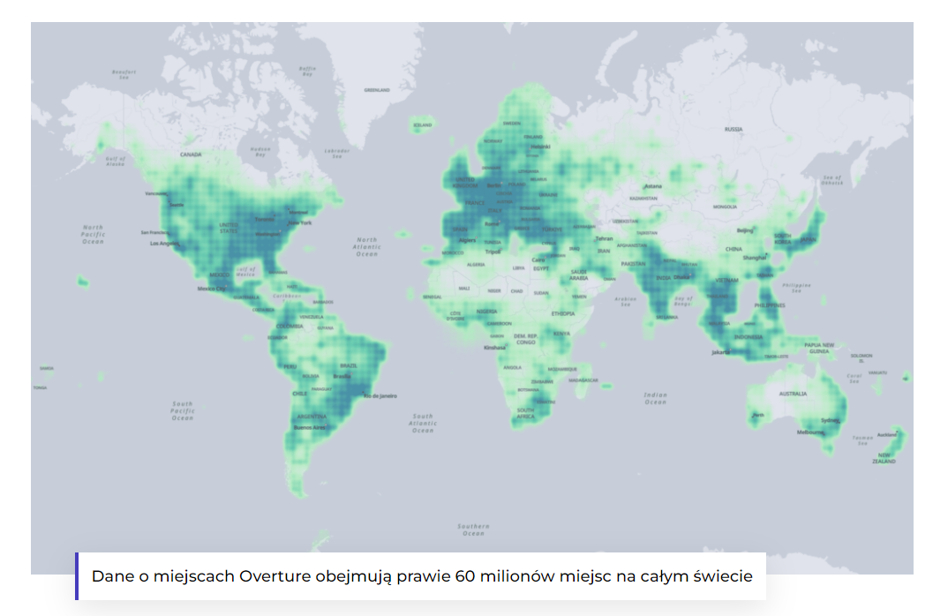Viewport: 948px width, 616px height.
Task: Click the Overture places caption text
Action: click(421, 577)
